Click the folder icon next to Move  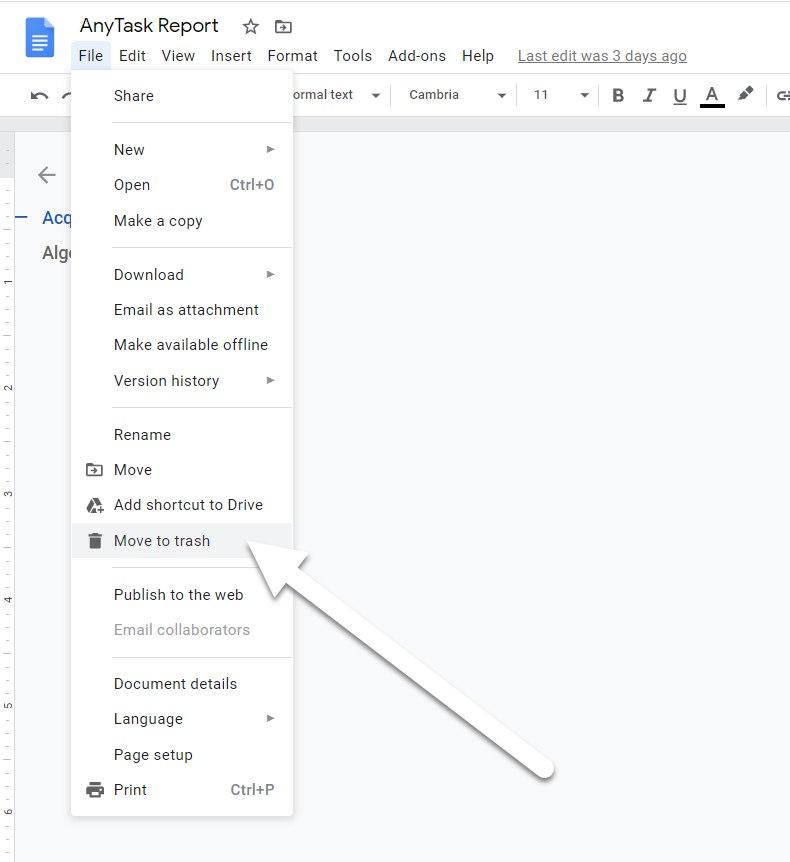point(95,470)
